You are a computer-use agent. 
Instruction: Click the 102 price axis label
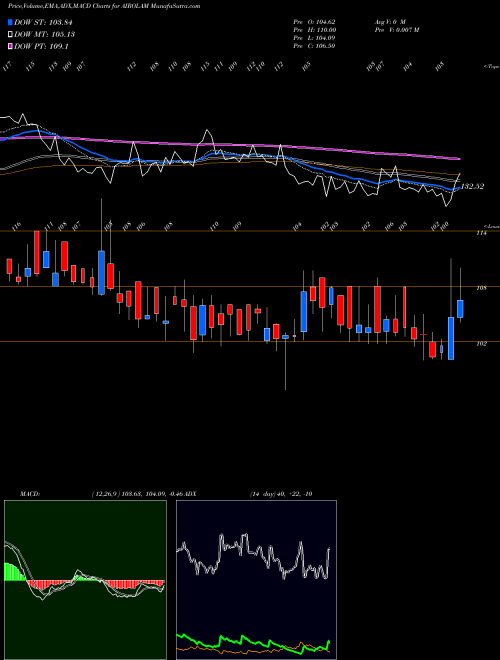point(481,343)
